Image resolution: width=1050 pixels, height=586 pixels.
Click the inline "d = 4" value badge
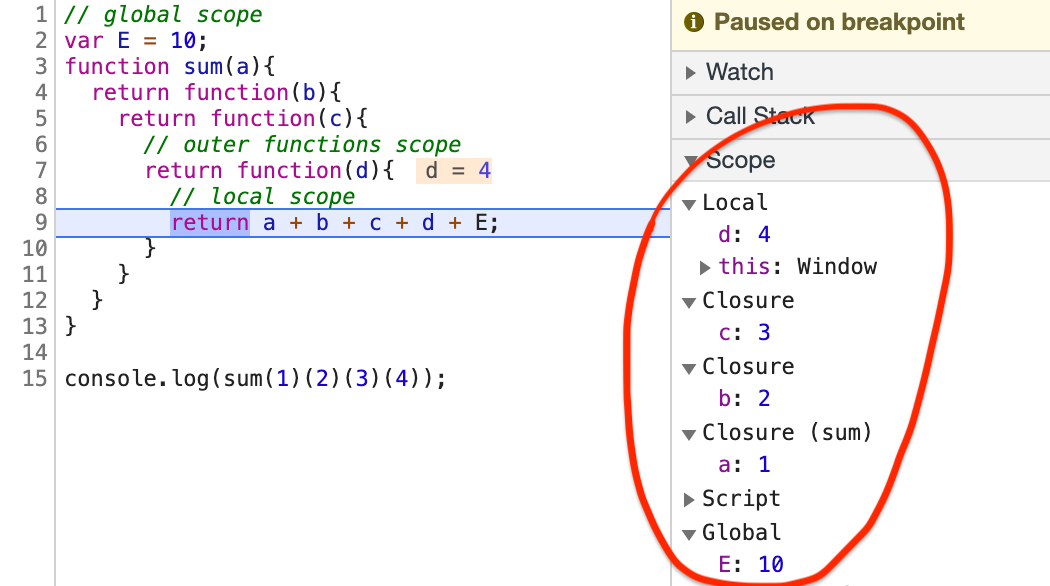coord(453,170)
